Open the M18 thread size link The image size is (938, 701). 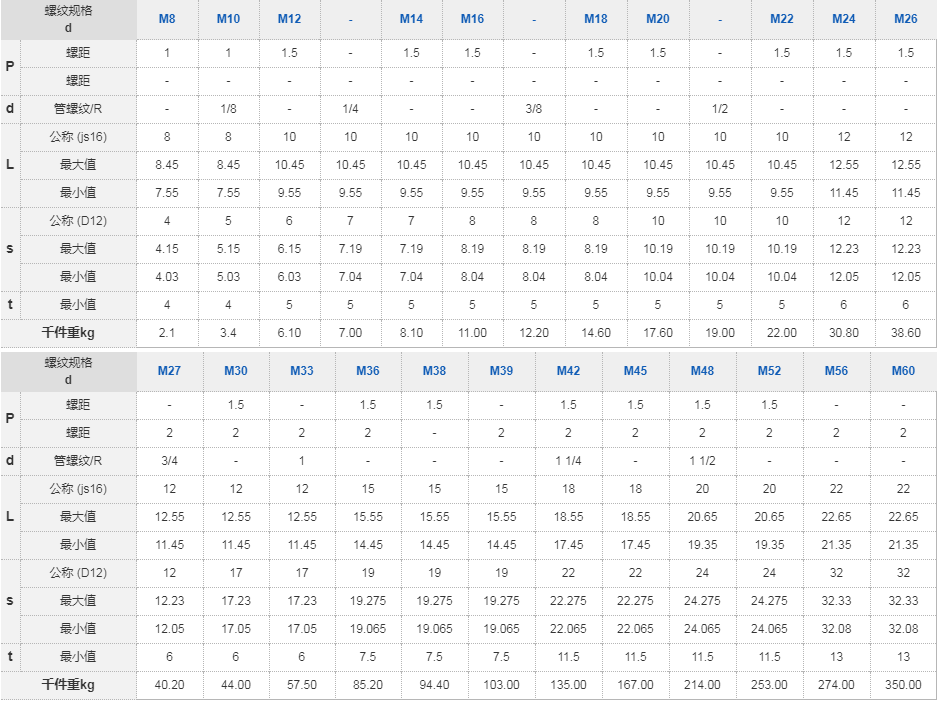click(x=596, y=19)
